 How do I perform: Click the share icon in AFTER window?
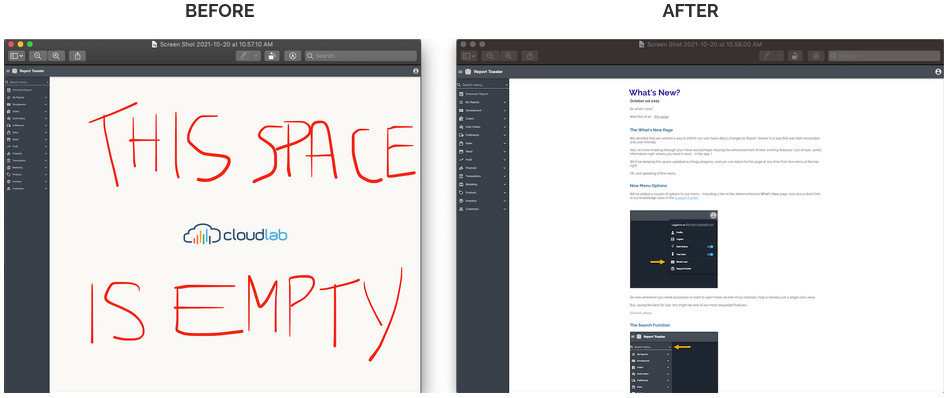530,56
